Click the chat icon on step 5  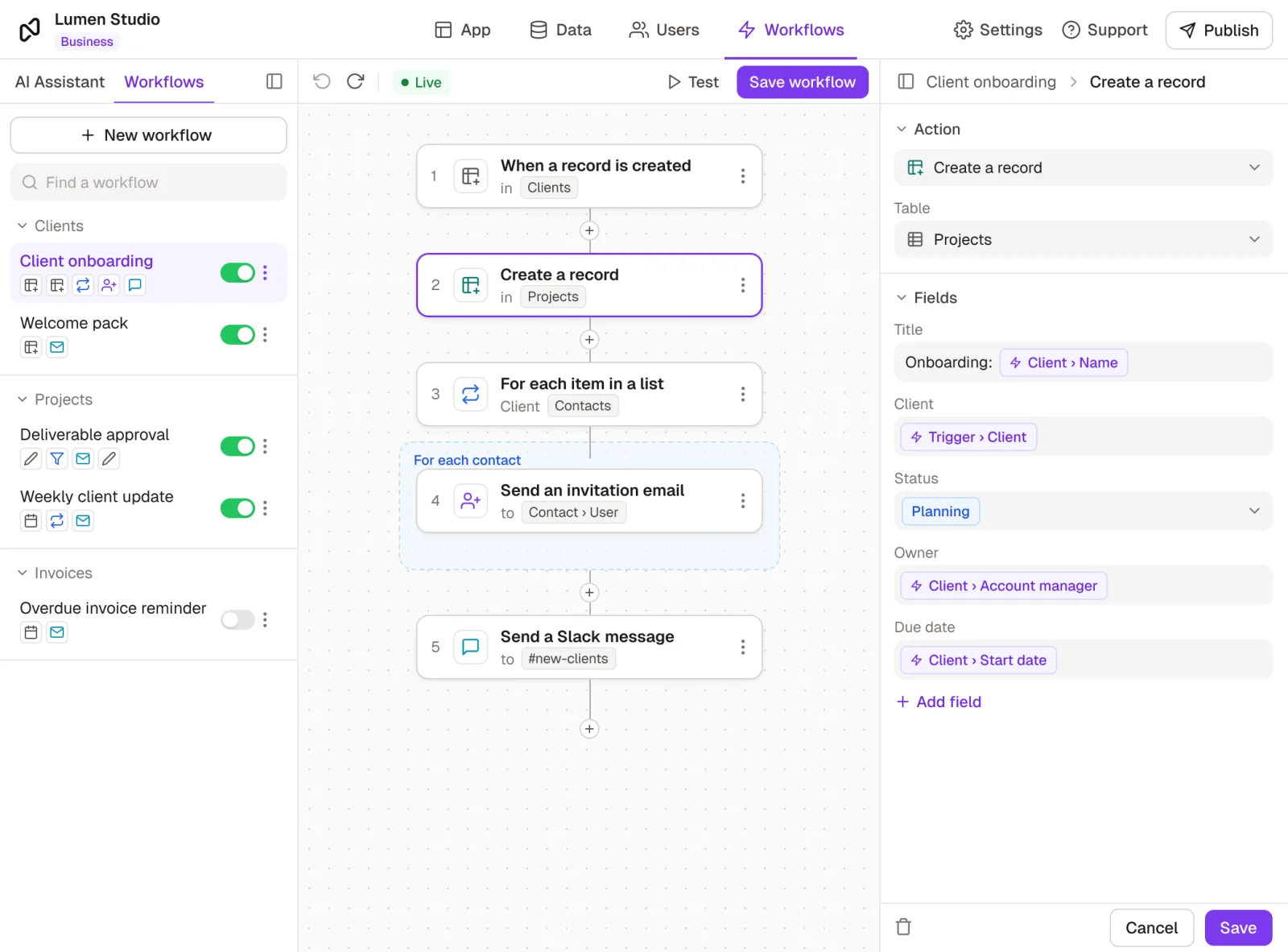[x=471, y=647]
